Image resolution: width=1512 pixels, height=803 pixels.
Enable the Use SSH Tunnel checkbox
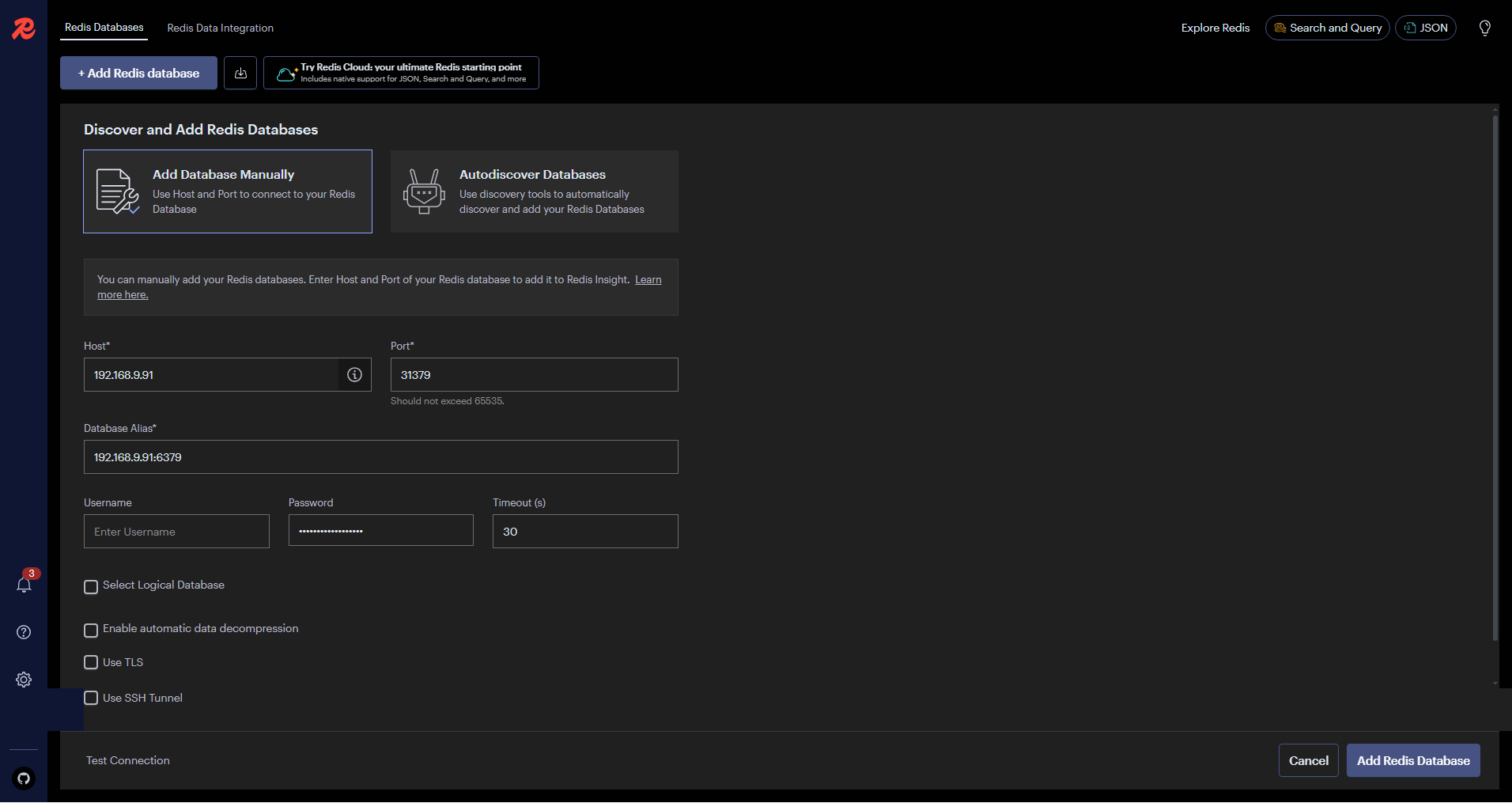click(x=91, y=698)
